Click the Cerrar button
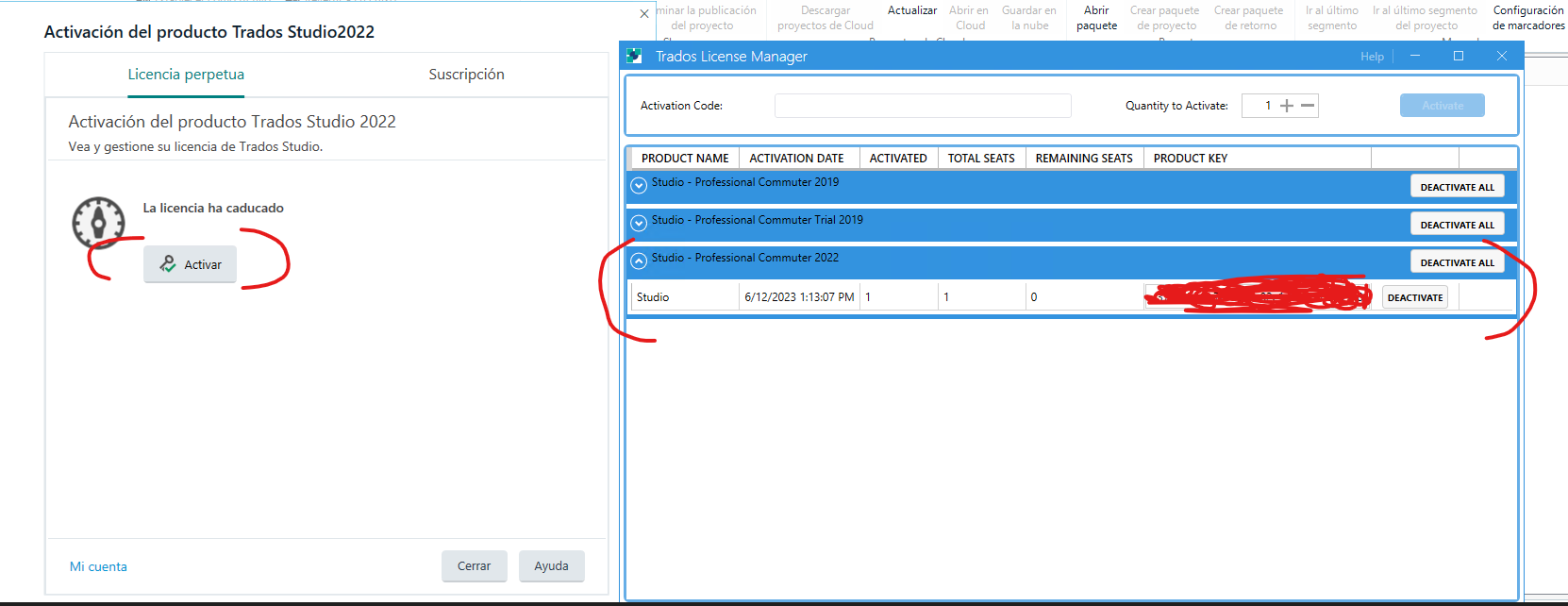1568x606 pixels. point(475,566)
